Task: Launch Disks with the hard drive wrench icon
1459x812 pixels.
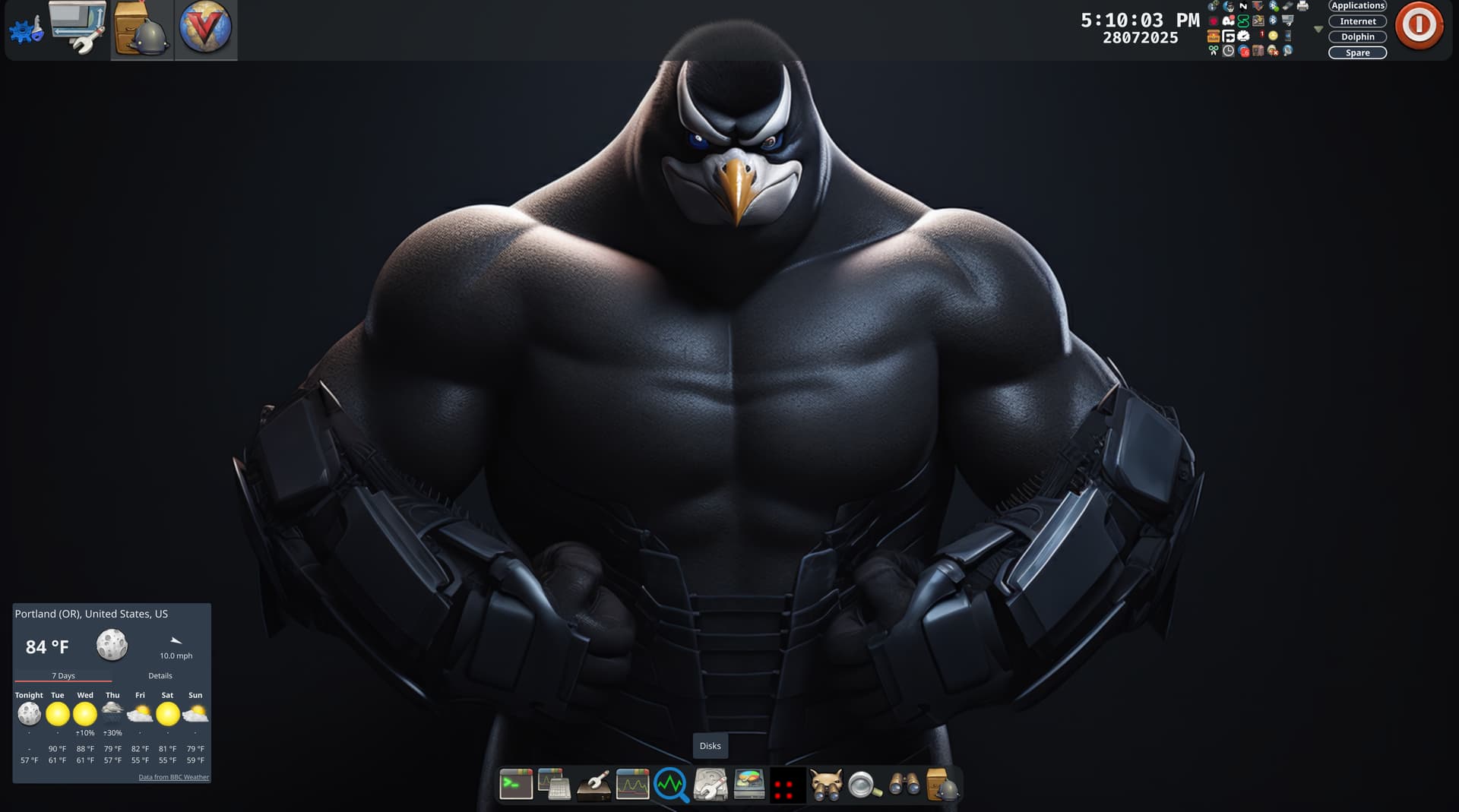Action: [x=711, y=785]
